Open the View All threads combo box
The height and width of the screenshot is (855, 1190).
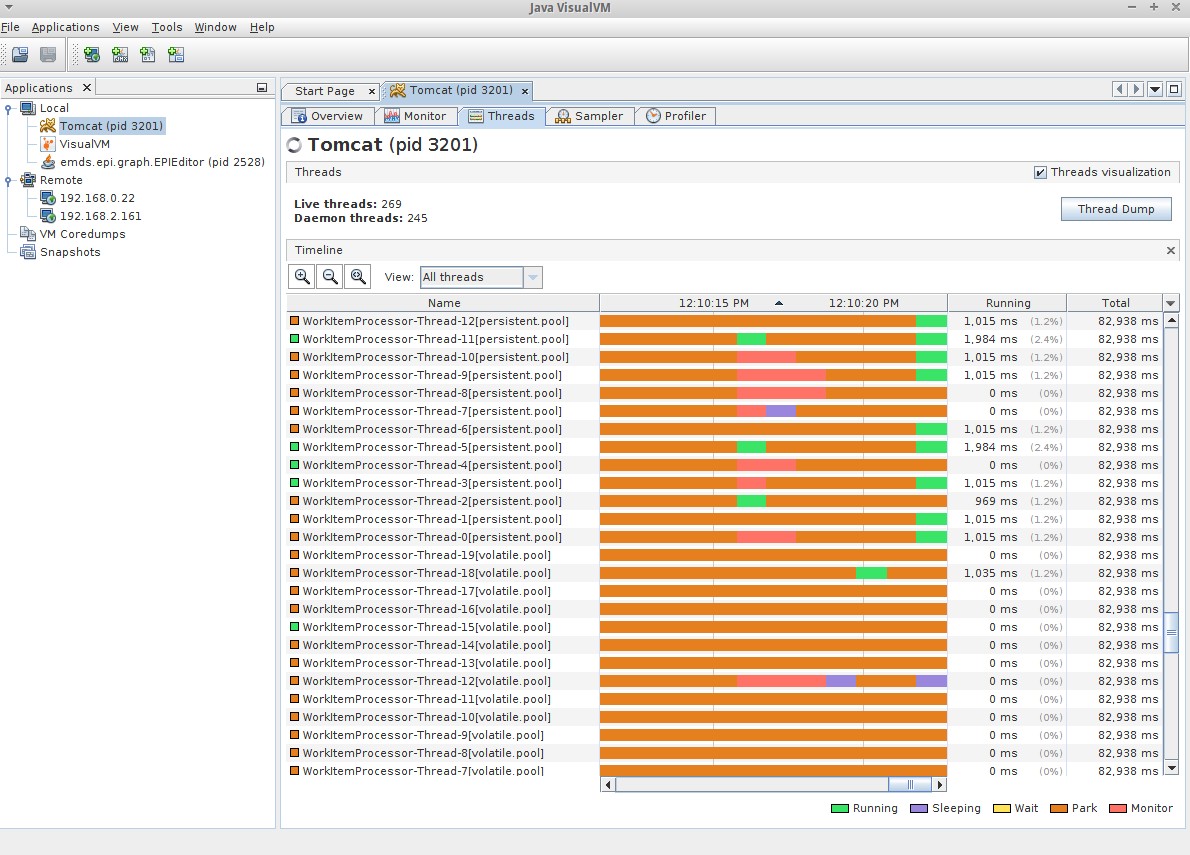(481, 277)
